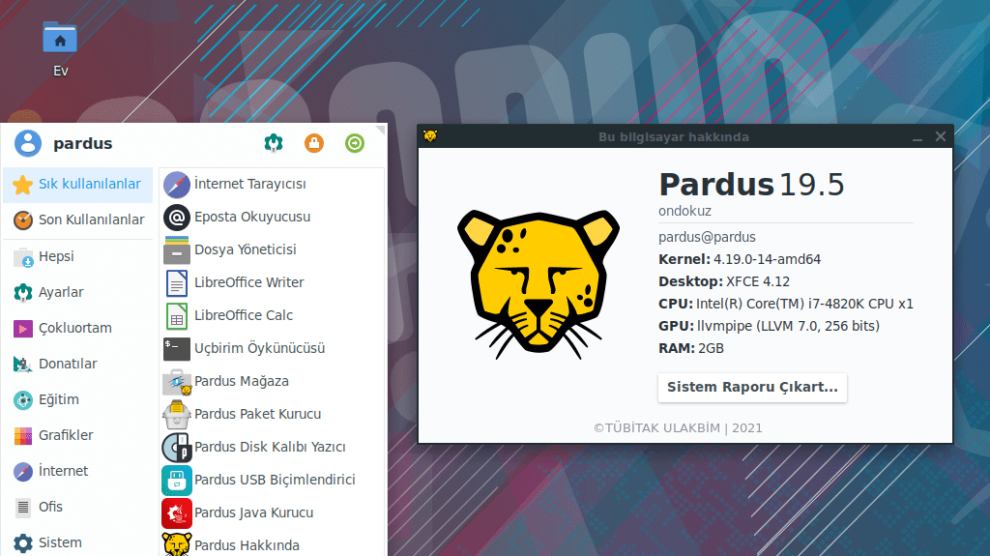Click menu resize grip corner triangle

[x=380, y=130]
